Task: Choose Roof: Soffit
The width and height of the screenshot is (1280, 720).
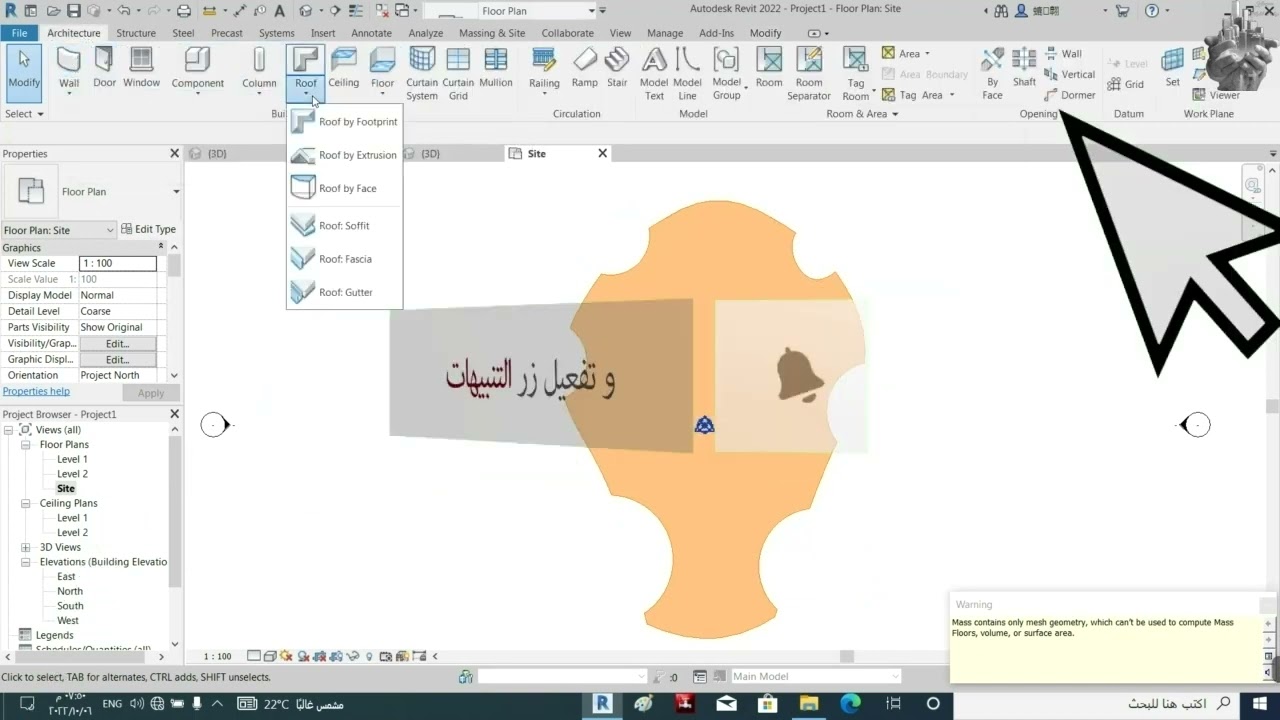Action: (344, 226)
